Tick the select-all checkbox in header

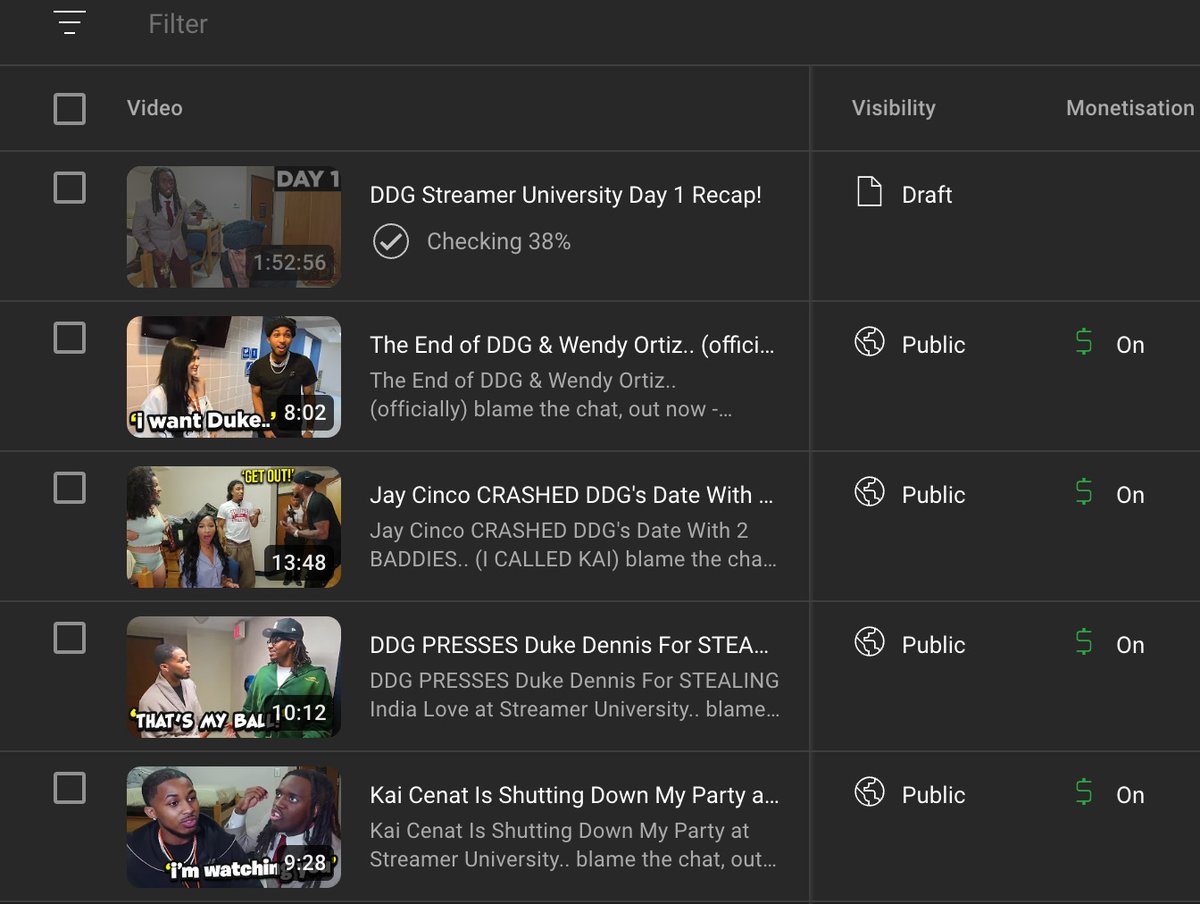(x=69, y=108)
